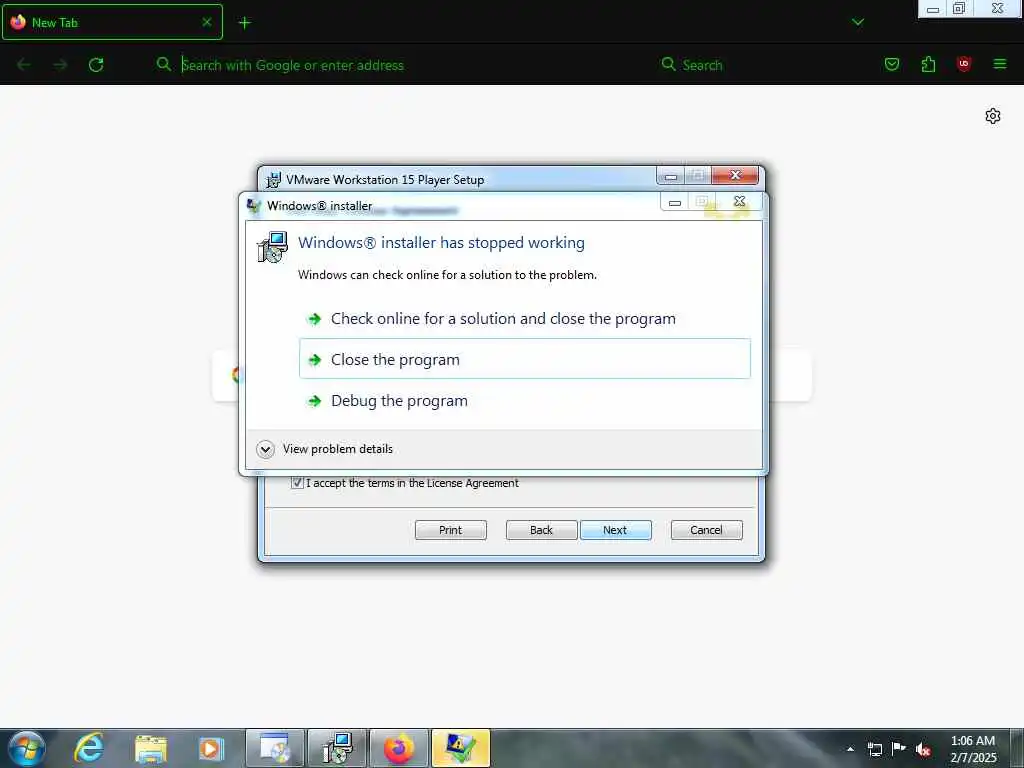Click the Firefox back arrow
Screen dimensions: 1024x768
pos(24,65)
